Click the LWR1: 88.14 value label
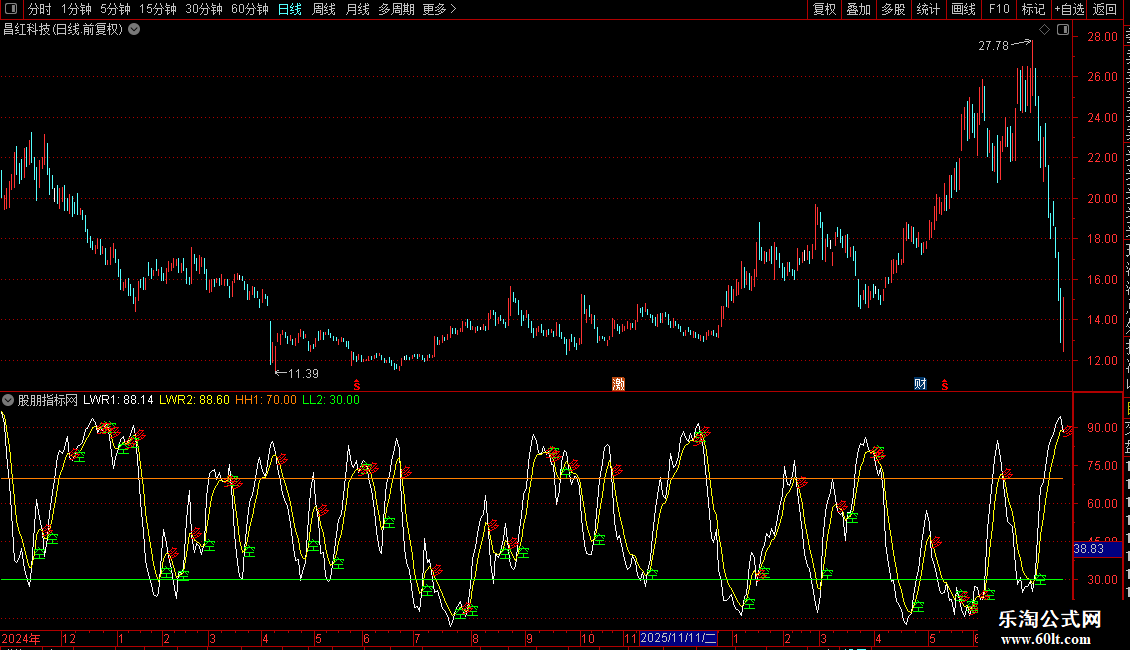 (x=118, y=400)
